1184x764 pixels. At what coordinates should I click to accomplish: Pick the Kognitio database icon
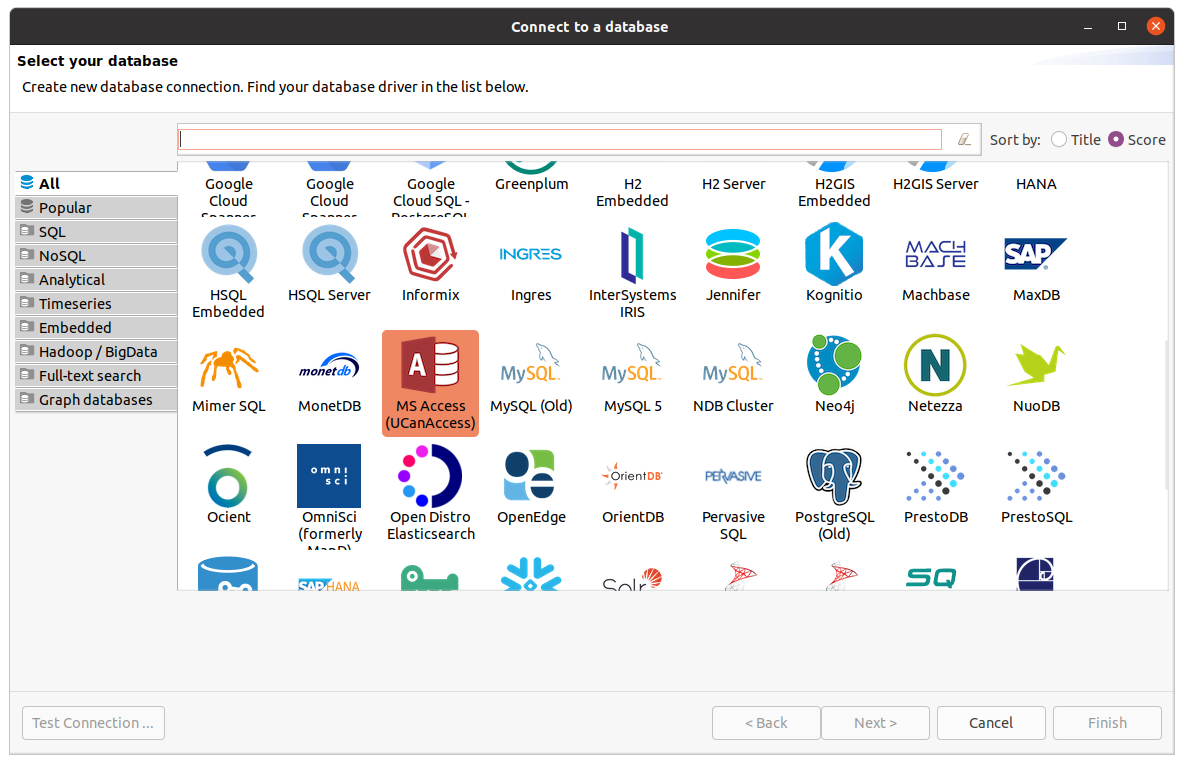tap(834, 254)
